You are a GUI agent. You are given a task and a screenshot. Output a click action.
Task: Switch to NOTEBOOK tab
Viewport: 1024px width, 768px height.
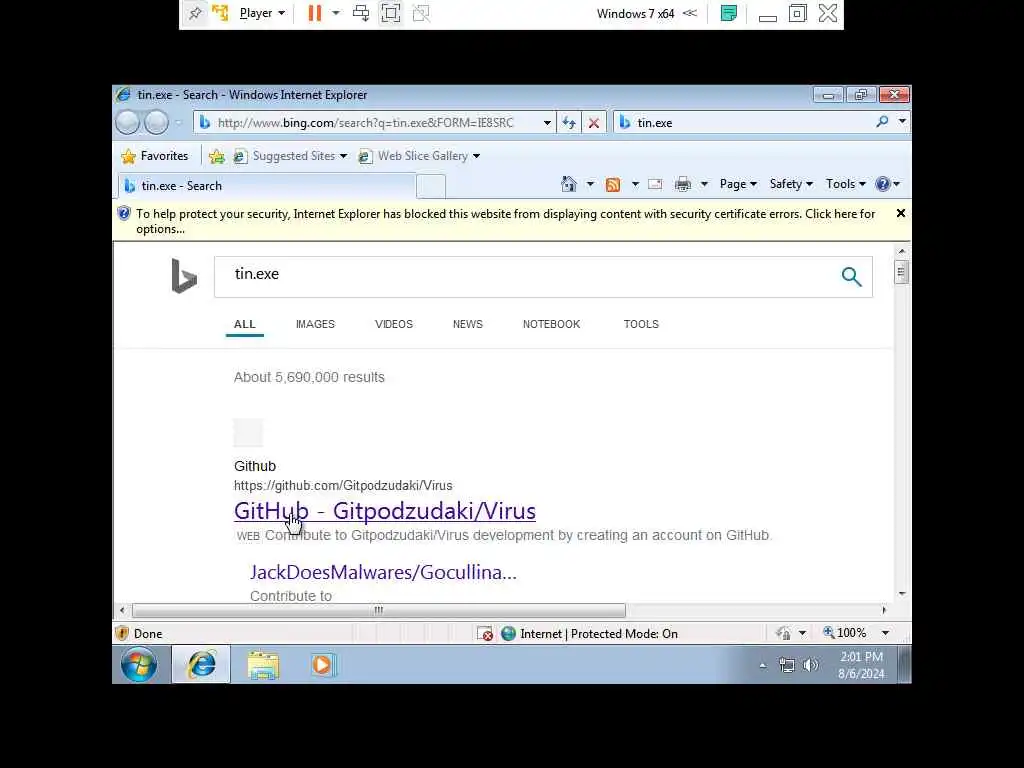[551, 325]
